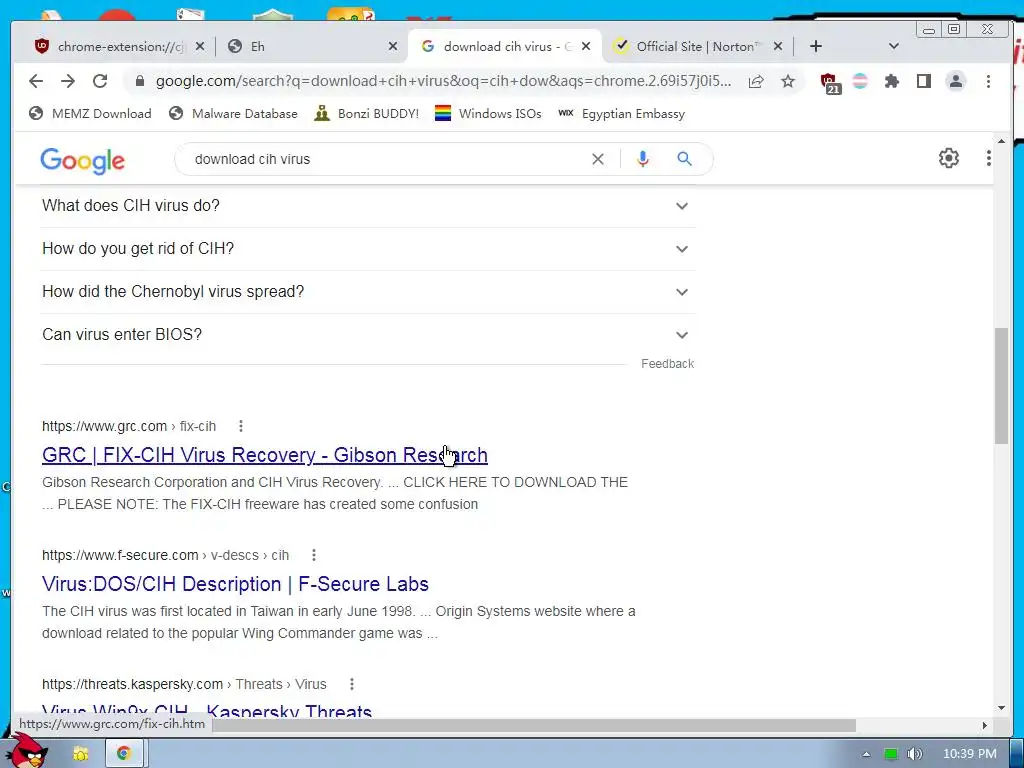Click the volume speaker tray icon
Viewport: 1024px width, 768px height.
click(914, 754)
